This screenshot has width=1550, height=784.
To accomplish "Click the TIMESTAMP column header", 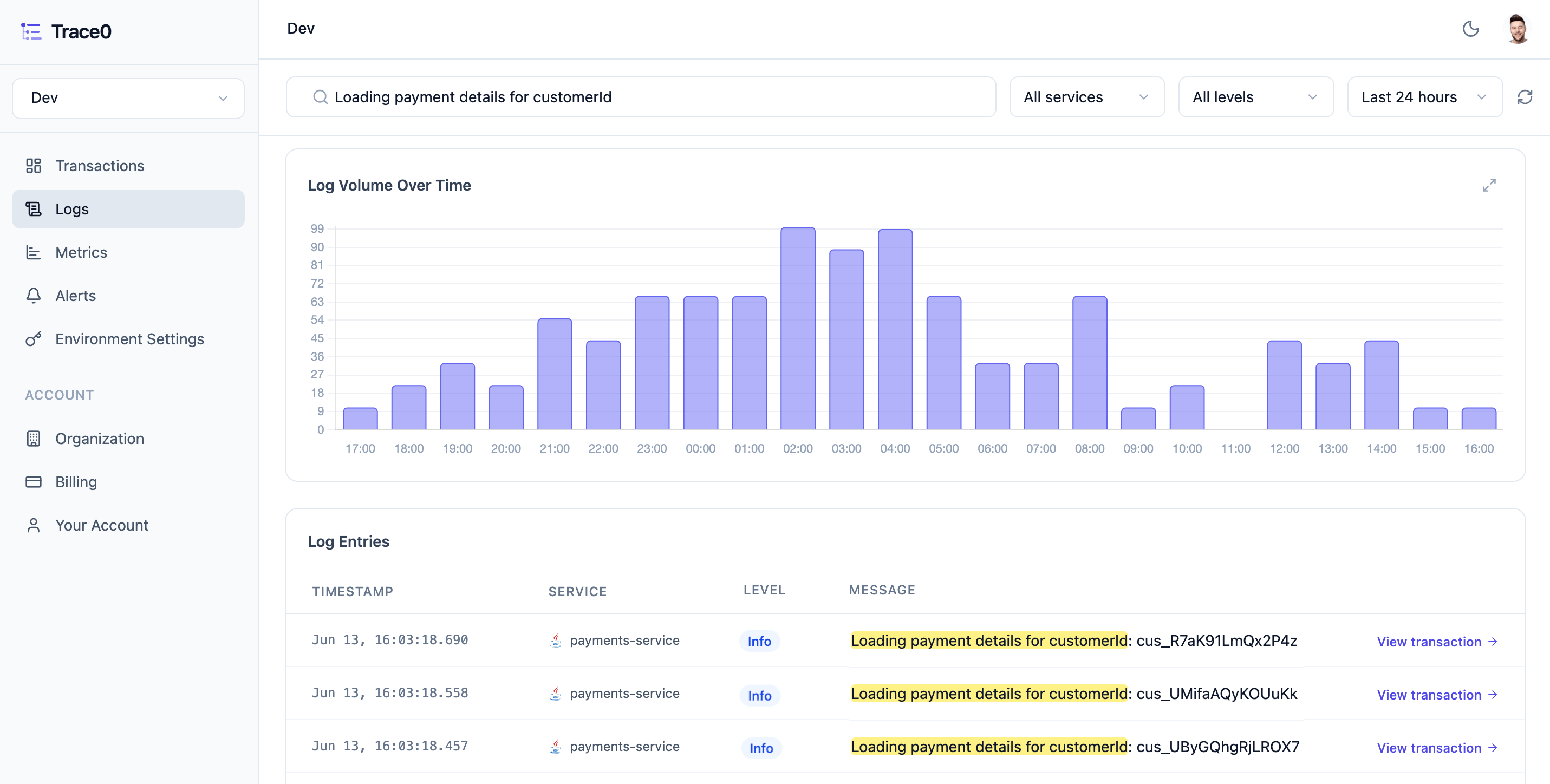I will pyautogui.click(x=353, y=591).
